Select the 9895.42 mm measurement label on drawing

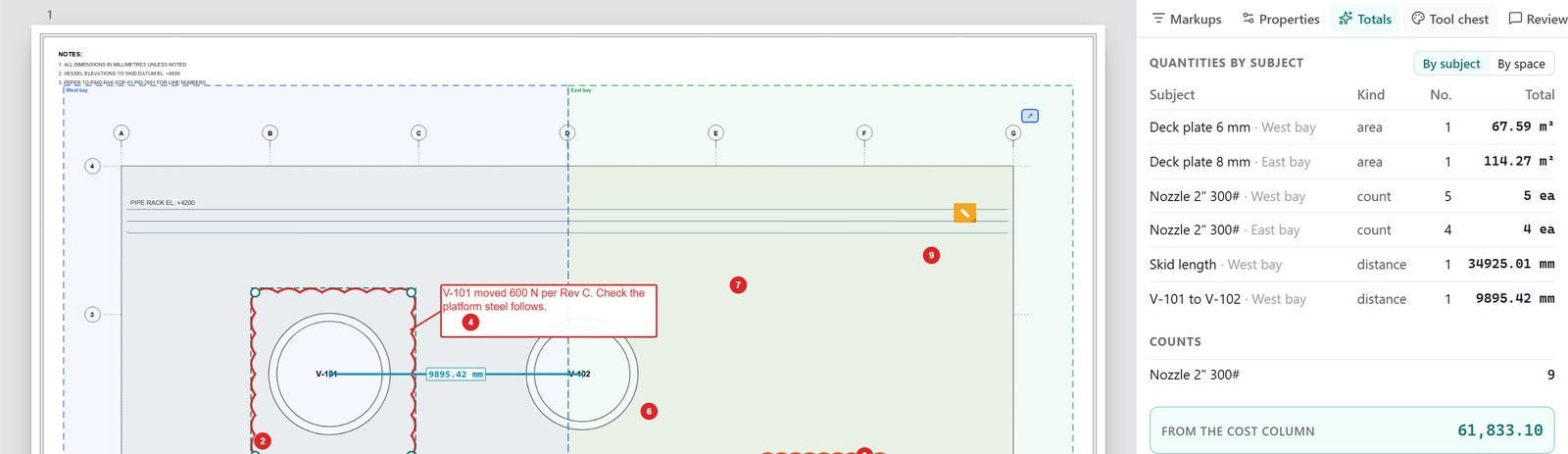456,375
